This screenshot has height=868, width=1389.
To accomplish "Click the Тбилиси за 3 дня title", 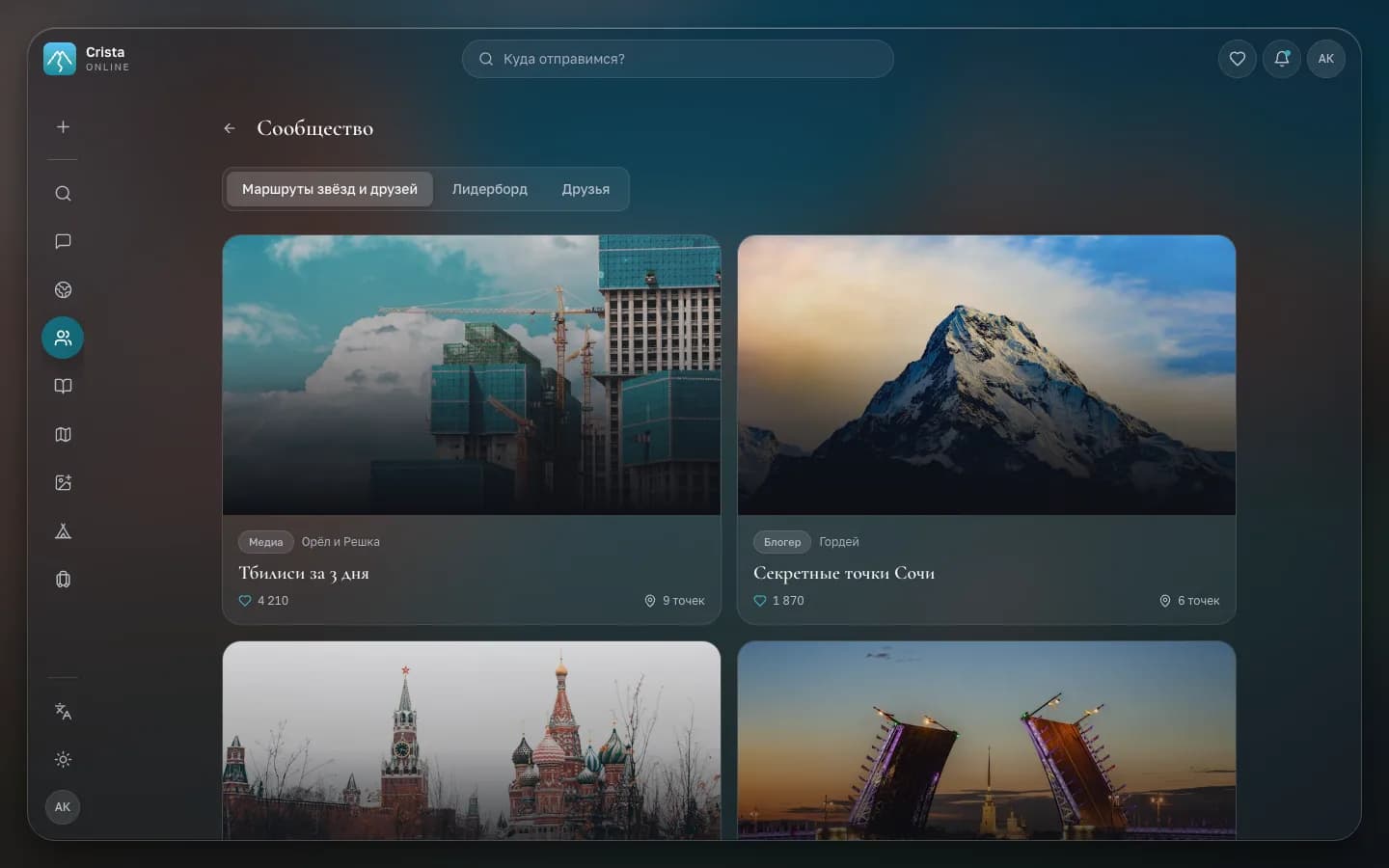I will [x=304, y=573].
